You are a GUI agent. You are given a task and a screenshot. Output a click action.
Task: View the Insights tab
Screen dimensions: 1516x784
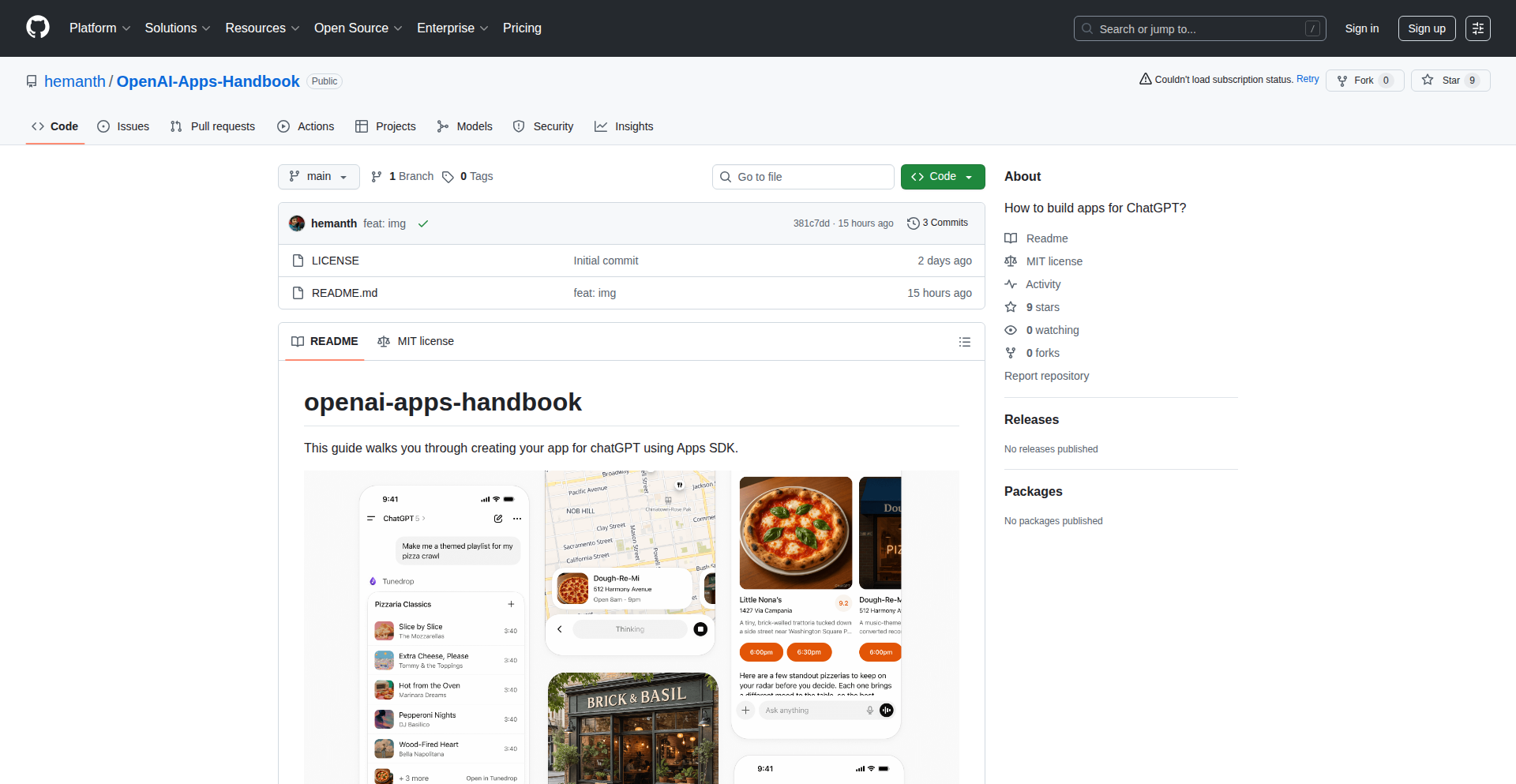(625, 126)
